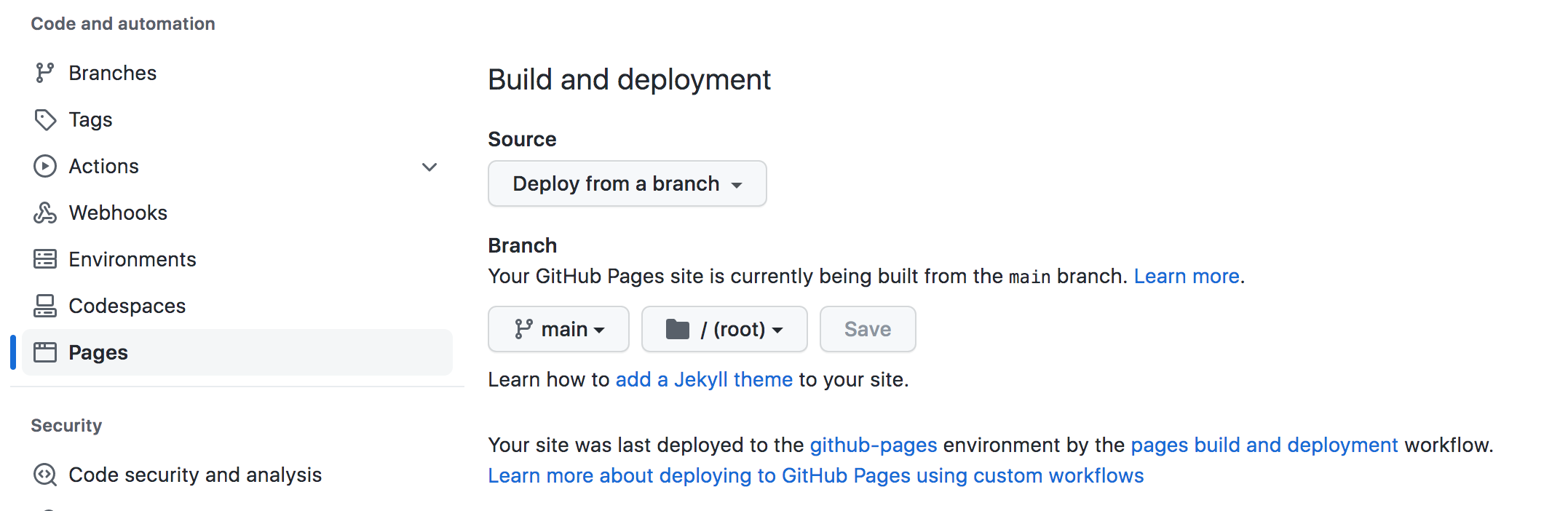Click the Codespaces icon in sidebar
Image resolution: width=1568 pixels, height=511 pixels.
[x=45, y=306]
